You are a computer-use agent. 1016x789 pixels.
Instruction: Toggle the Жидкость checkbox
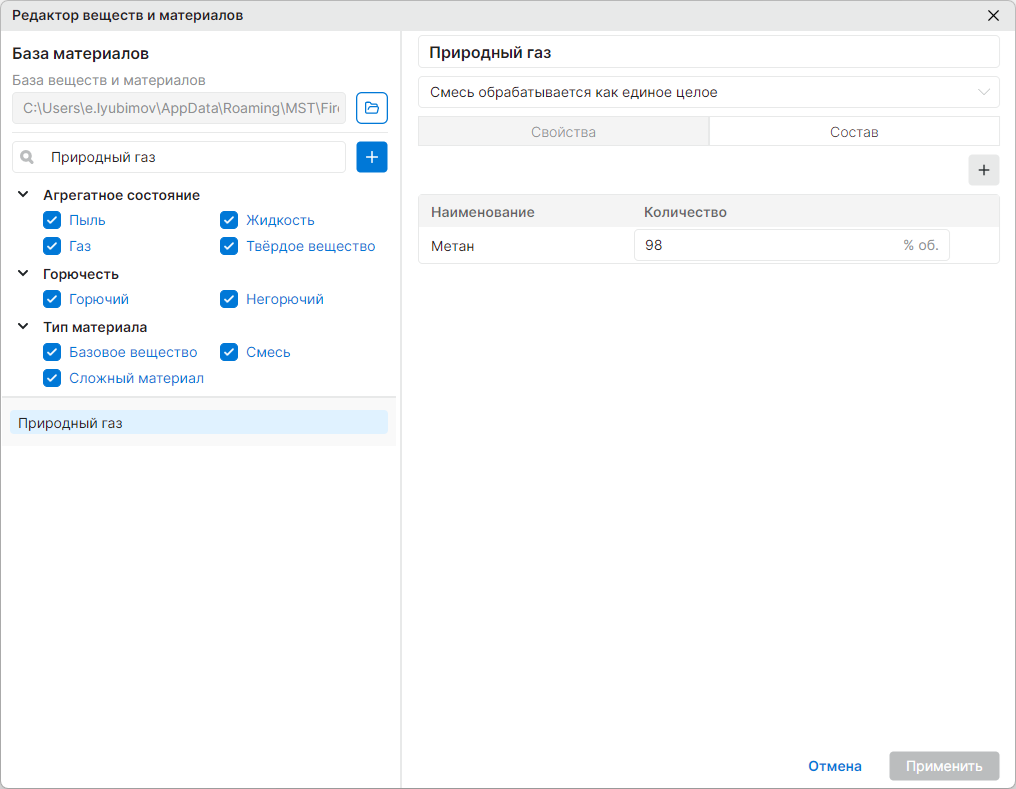229,220
